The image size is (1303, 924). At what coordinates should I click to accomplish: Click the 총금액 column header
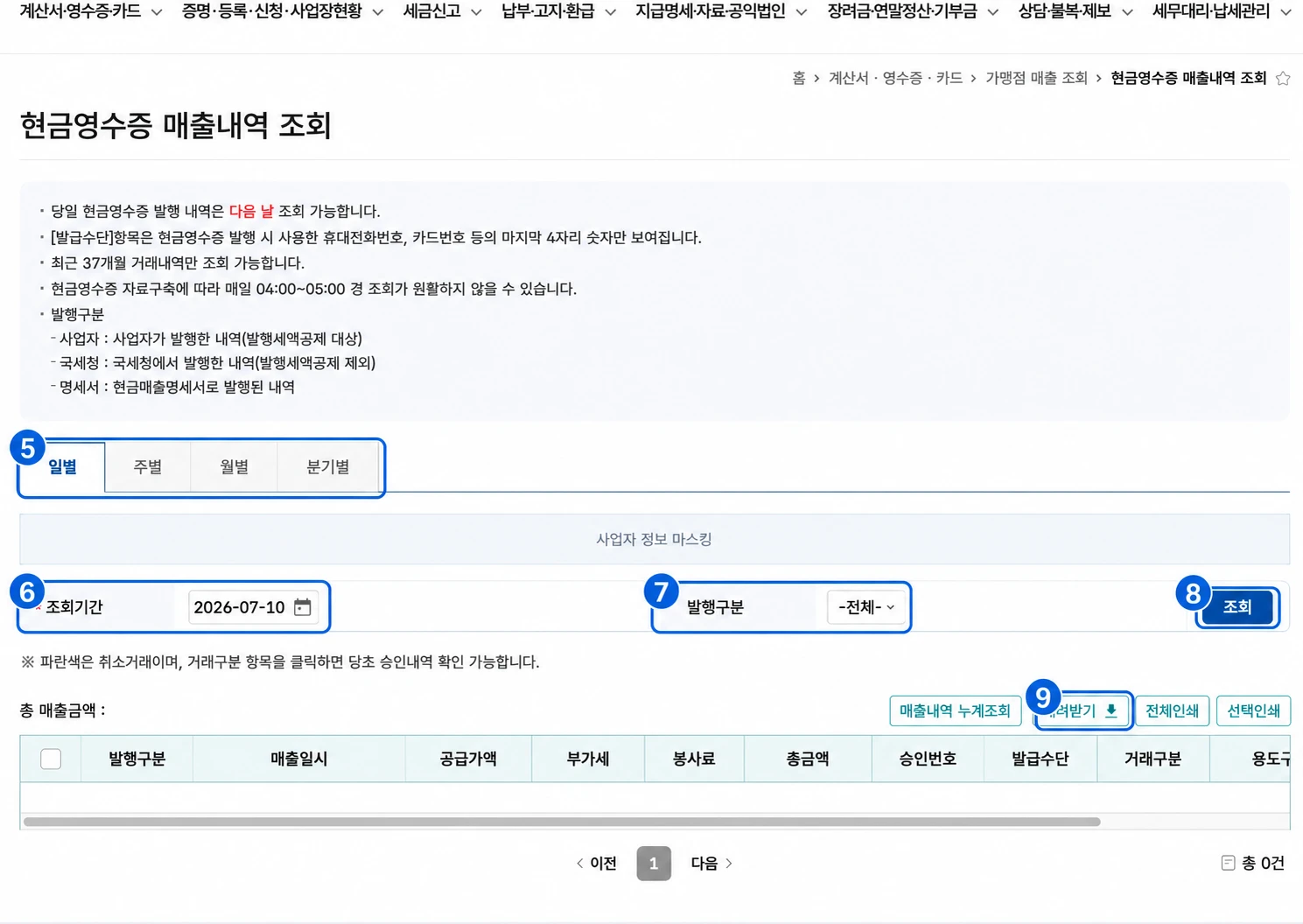808,759
